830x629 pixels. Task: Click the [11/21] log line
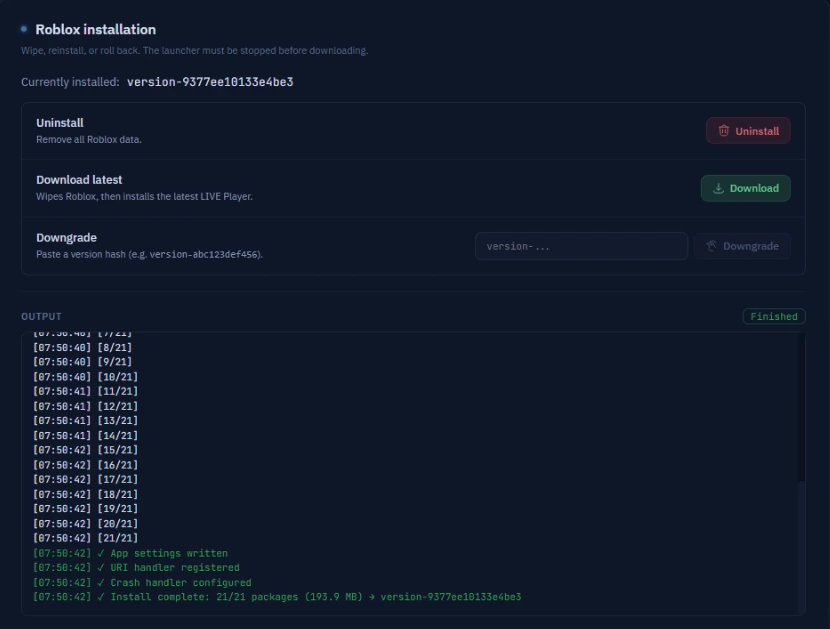(x=85, y=391)
